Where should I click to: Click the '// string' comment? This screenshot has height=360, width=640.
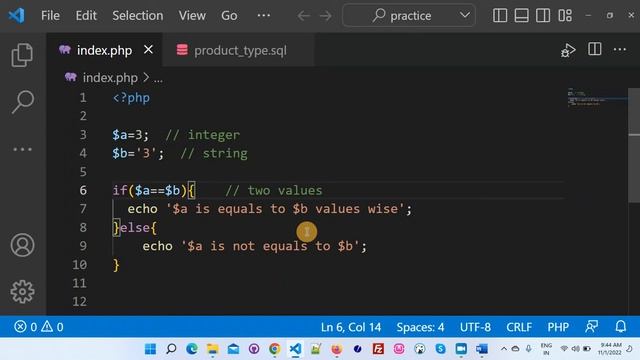(x=214, y=153)
